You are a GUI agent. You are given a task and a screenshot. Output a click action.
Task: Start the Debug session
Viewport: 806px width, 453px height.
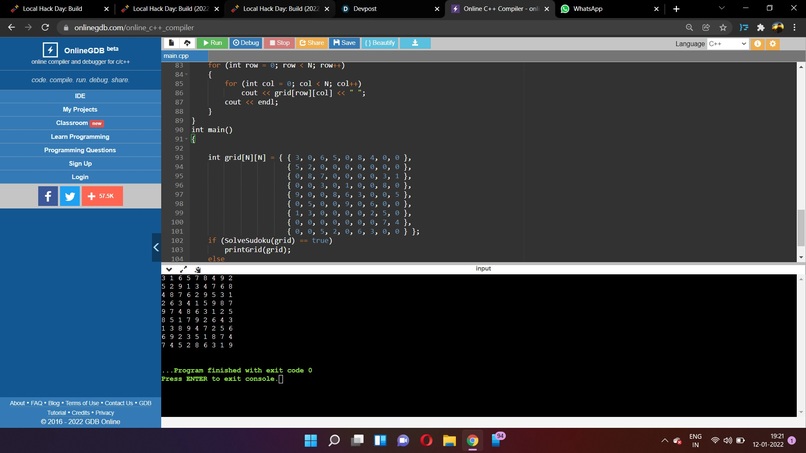(x=246, y=43)
